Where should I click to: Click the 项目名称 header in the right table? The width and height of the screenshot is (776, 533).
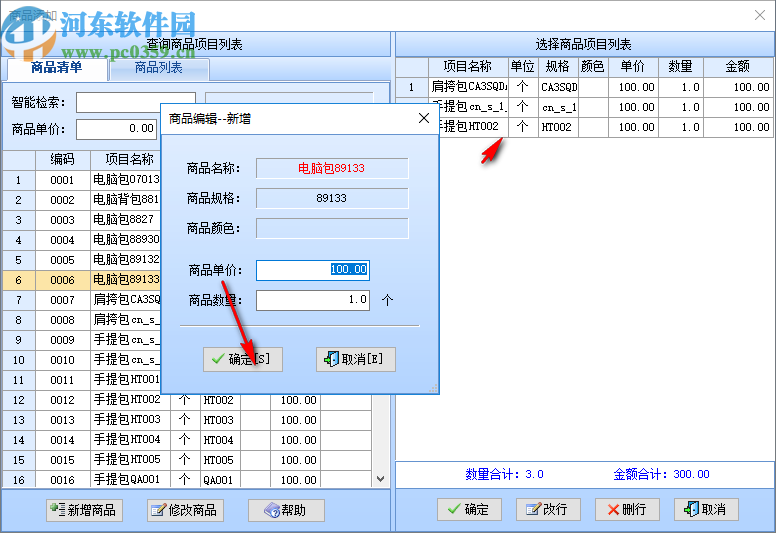pyautogui.click(x=468, y=67)
